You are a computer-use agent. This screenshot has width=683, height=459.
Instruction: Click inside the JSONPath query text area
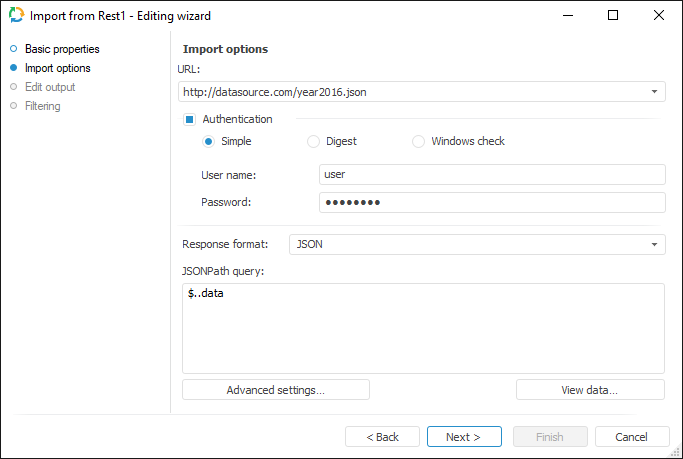pos(423,328)
